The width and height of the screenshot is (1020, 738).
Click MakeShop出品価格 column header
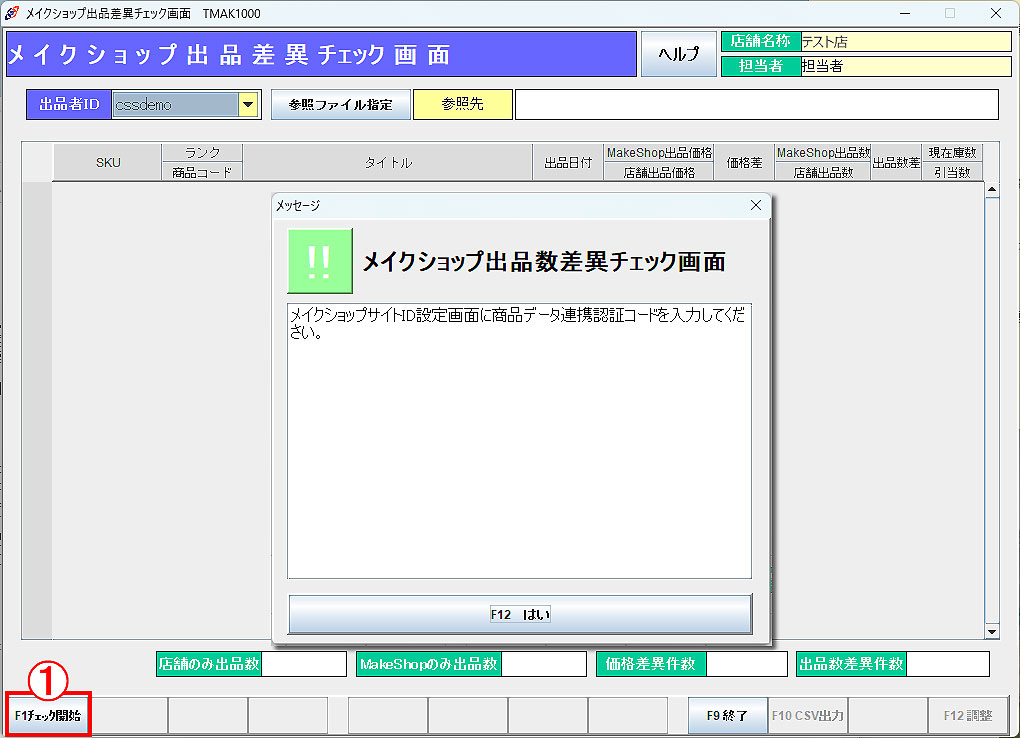[659, 152]
